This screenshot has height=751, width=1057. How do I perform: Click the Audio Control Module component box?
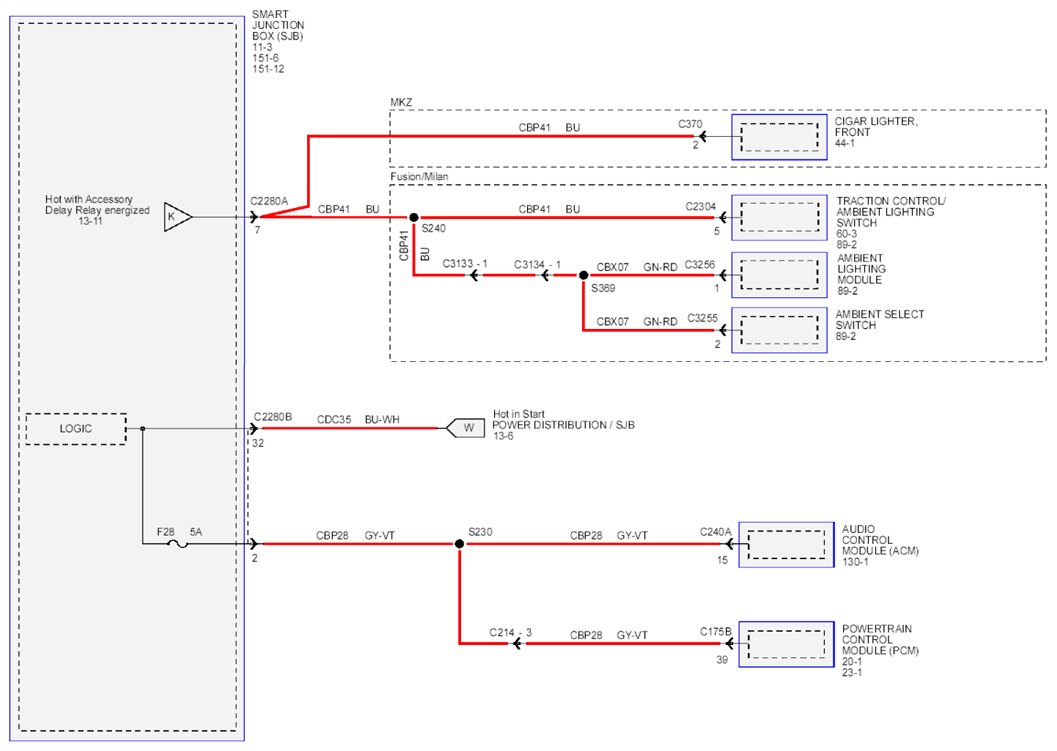coord(787,544)
